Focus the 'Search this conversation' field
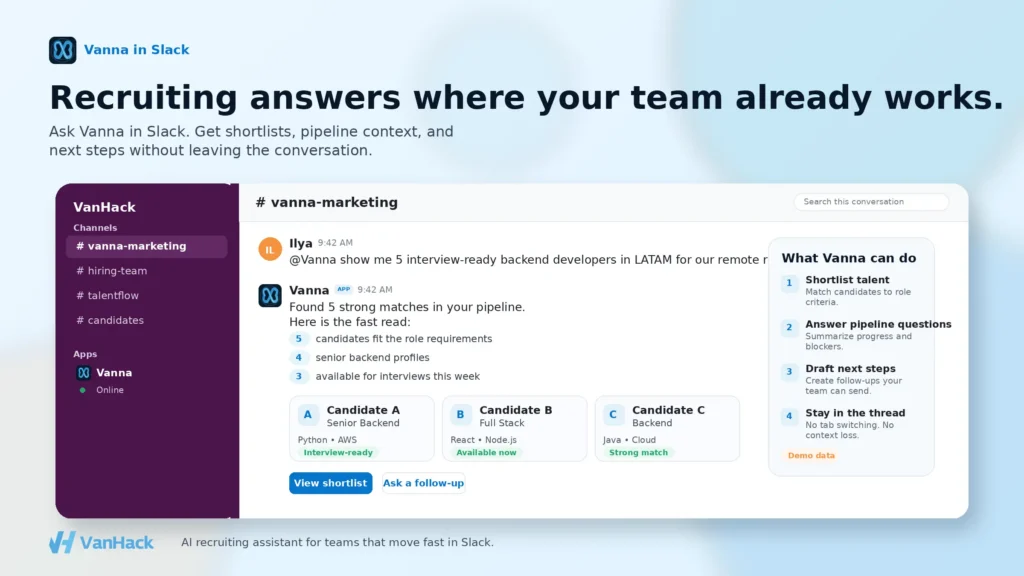 (871, 202)
